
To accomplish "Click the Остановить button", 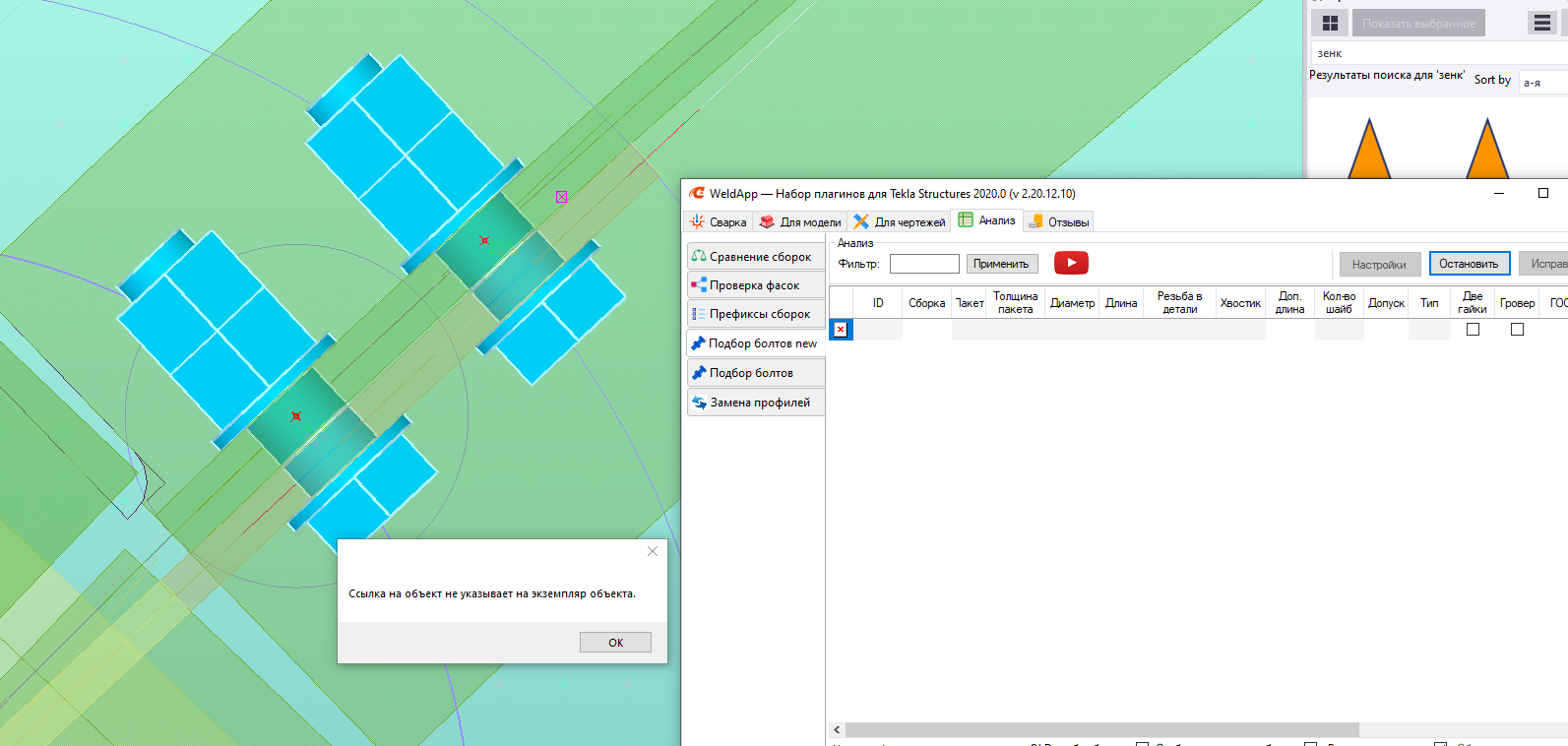I will (x=1469, y=264).
